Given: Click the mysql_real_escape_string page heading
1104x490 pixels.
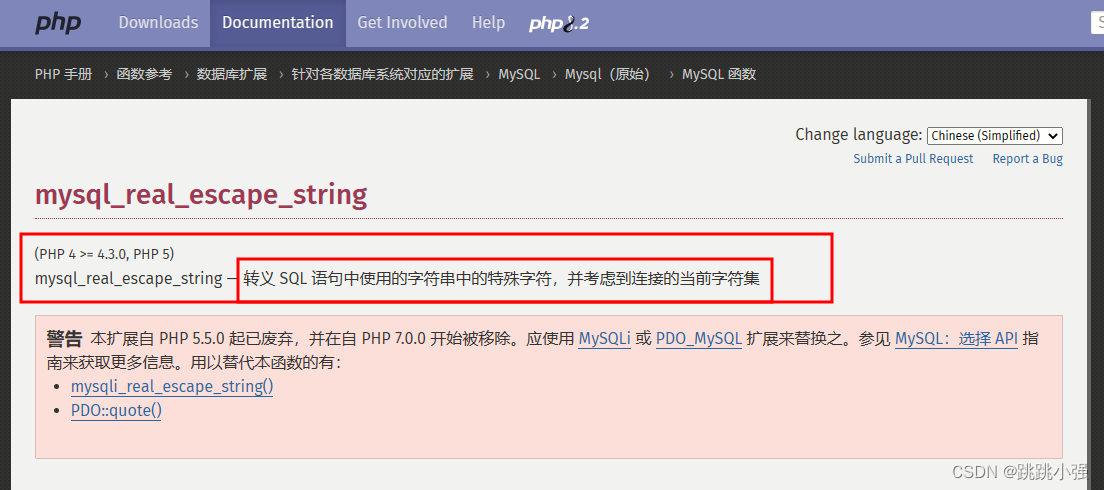Looking at the screenshot, I should click(201, 195).
